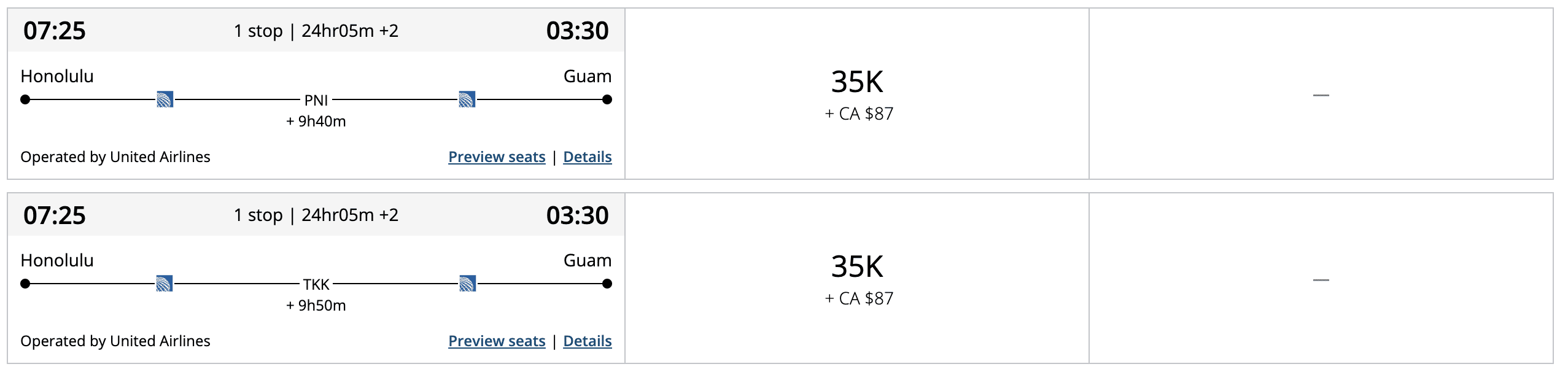Open Preview seats for the TKK flight
This screenshot has width=1568, height=372.
(x=497, y=341)
